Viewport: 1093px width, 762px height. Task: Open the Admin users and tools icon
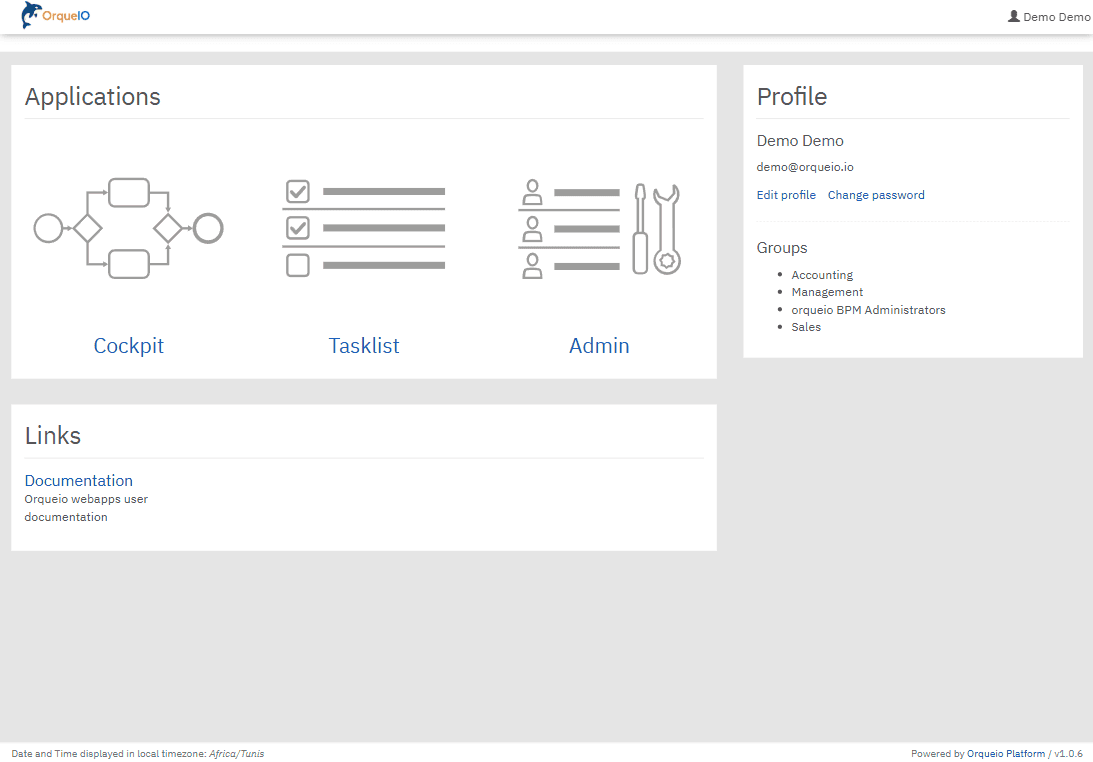[599, 228]
